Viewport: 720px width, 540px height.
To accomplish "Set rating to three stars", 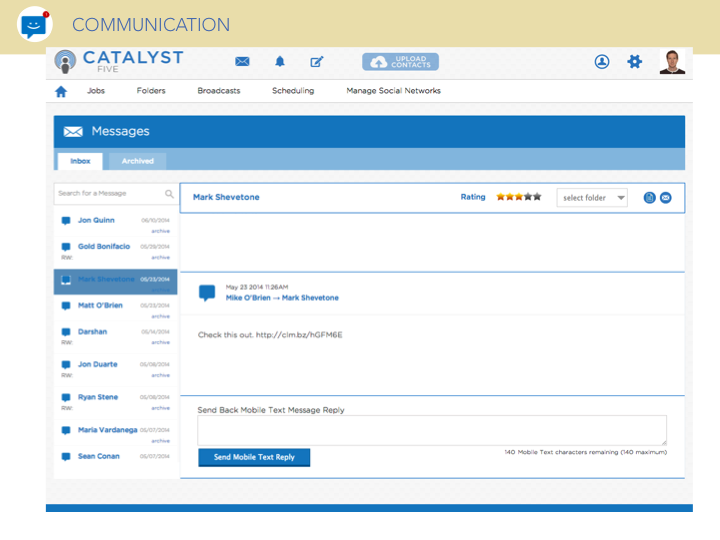I will tap(519, 197).
